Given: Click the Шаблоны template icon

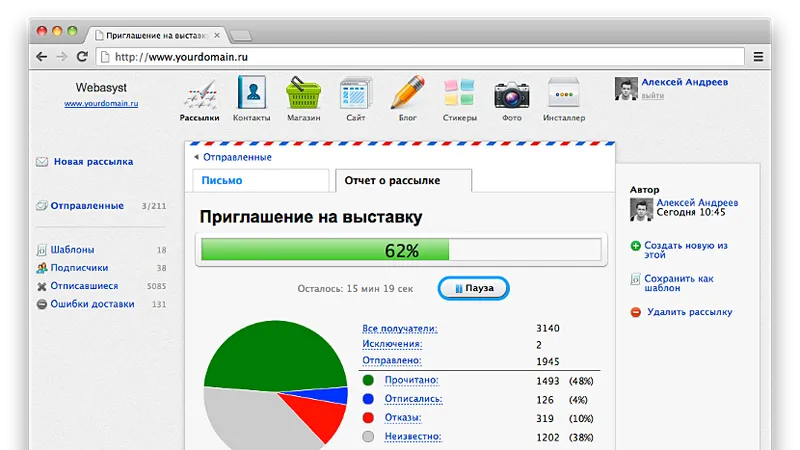Looking at the screenshot, I should pos(42,250).
